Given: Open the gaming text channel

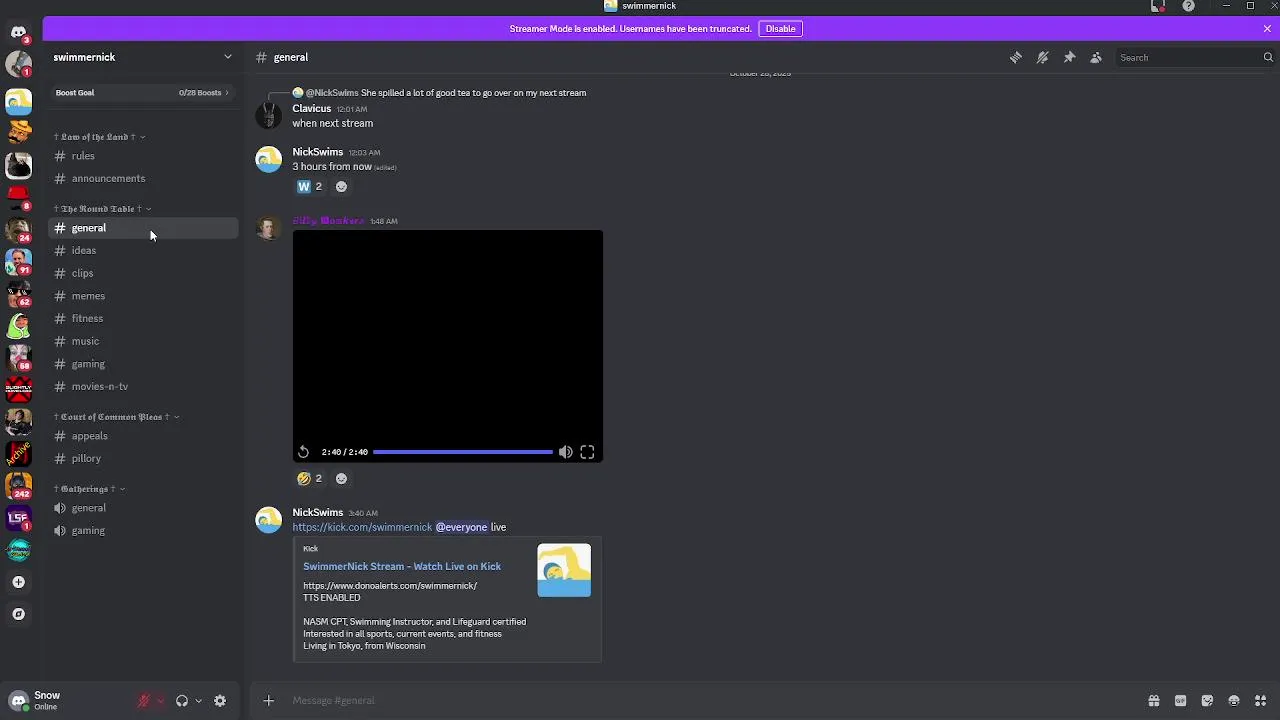Looking at the screenshot, I should coord(143,364).
